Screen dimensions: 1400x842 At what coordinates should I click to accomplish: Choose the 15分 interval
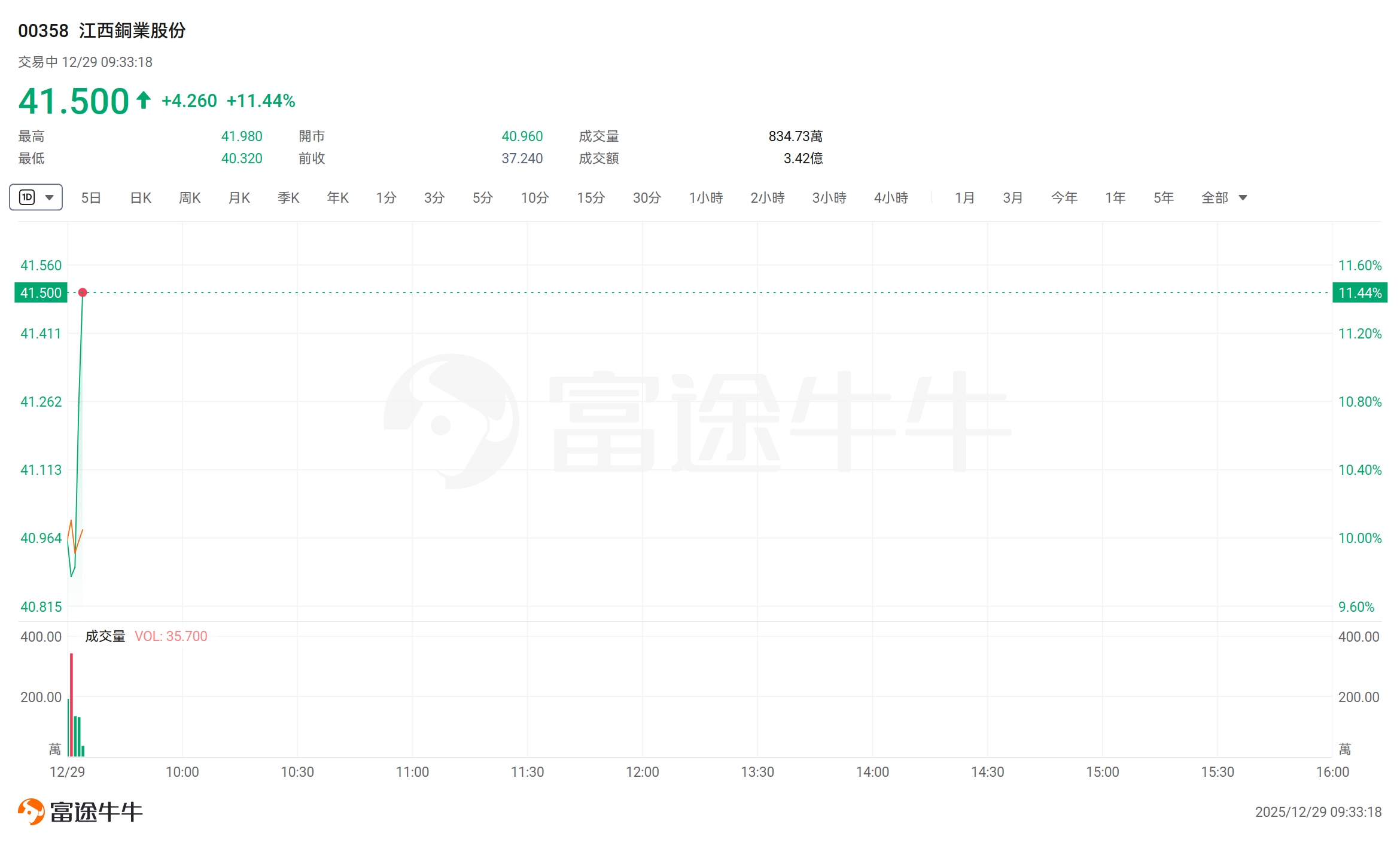[591, 198]
